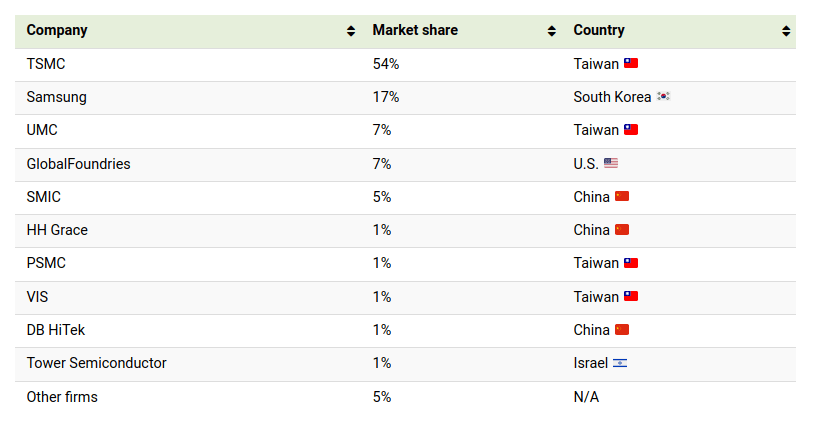Click the South Korea flag icon
Viewport: 834px width, 422px height.
[x=663, y=97]
